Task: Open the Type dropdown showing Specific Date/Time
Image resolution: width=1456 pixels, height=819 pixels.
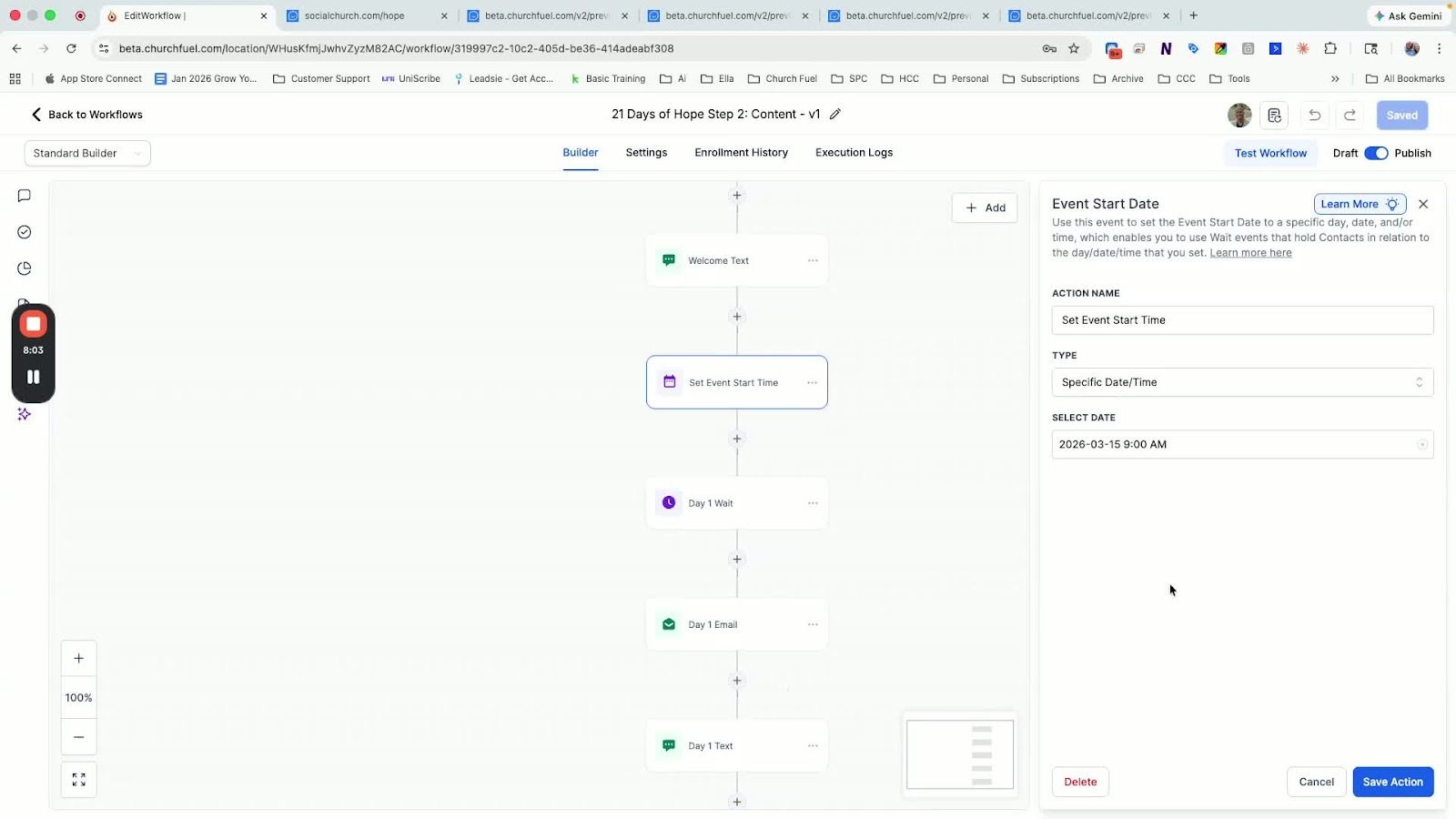Action: pos(1242,382)
